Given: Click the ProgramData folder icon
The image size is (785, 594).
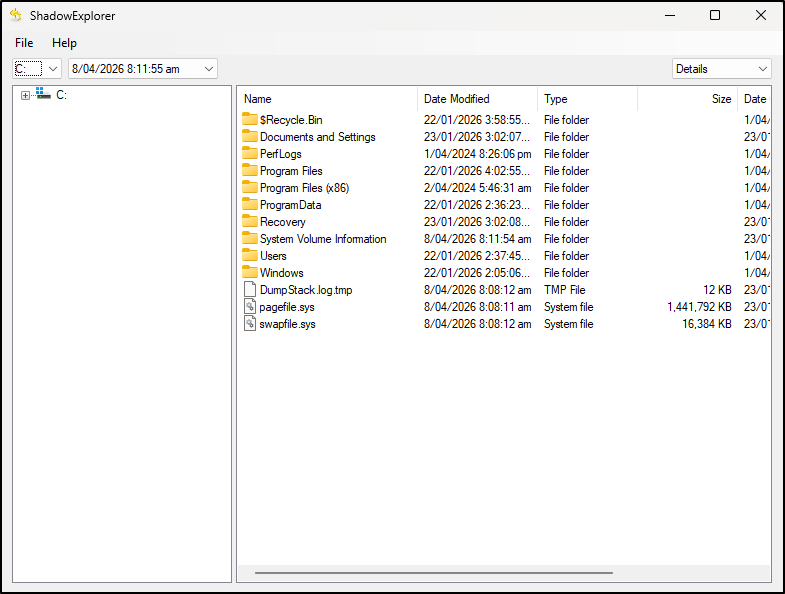Looking at the screenshot, I should pos(250,204).
